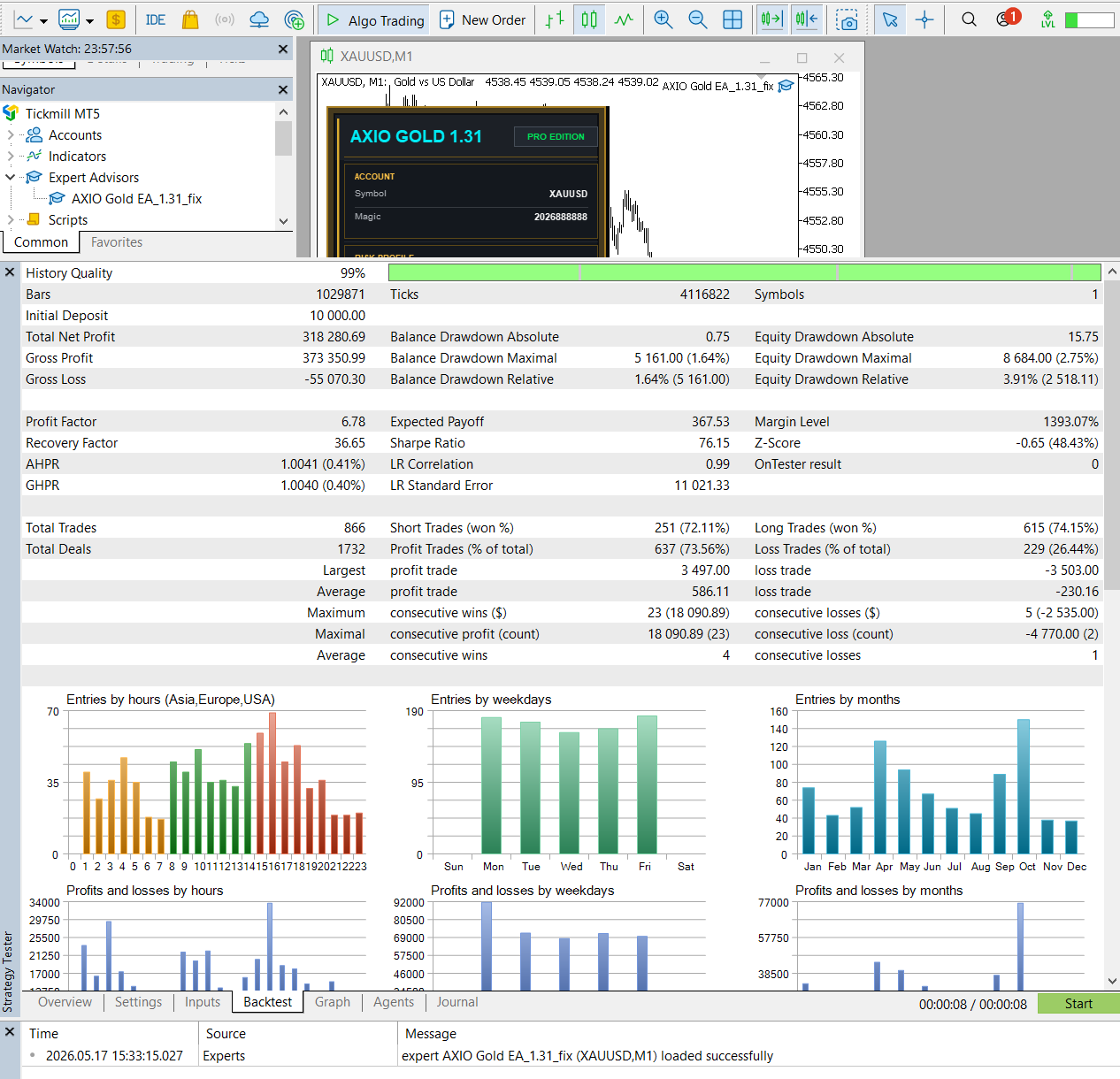Click the Accounts icon in Navigator
The height and width of the screenshot is (1079, 1120).
click(35, 134)
